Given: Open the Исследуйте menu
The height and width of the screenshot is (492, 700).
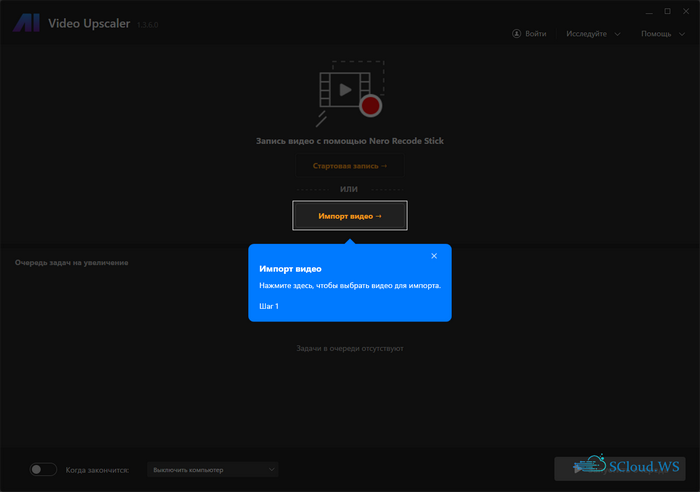Looking at the screenshot, I should (587, 34).
